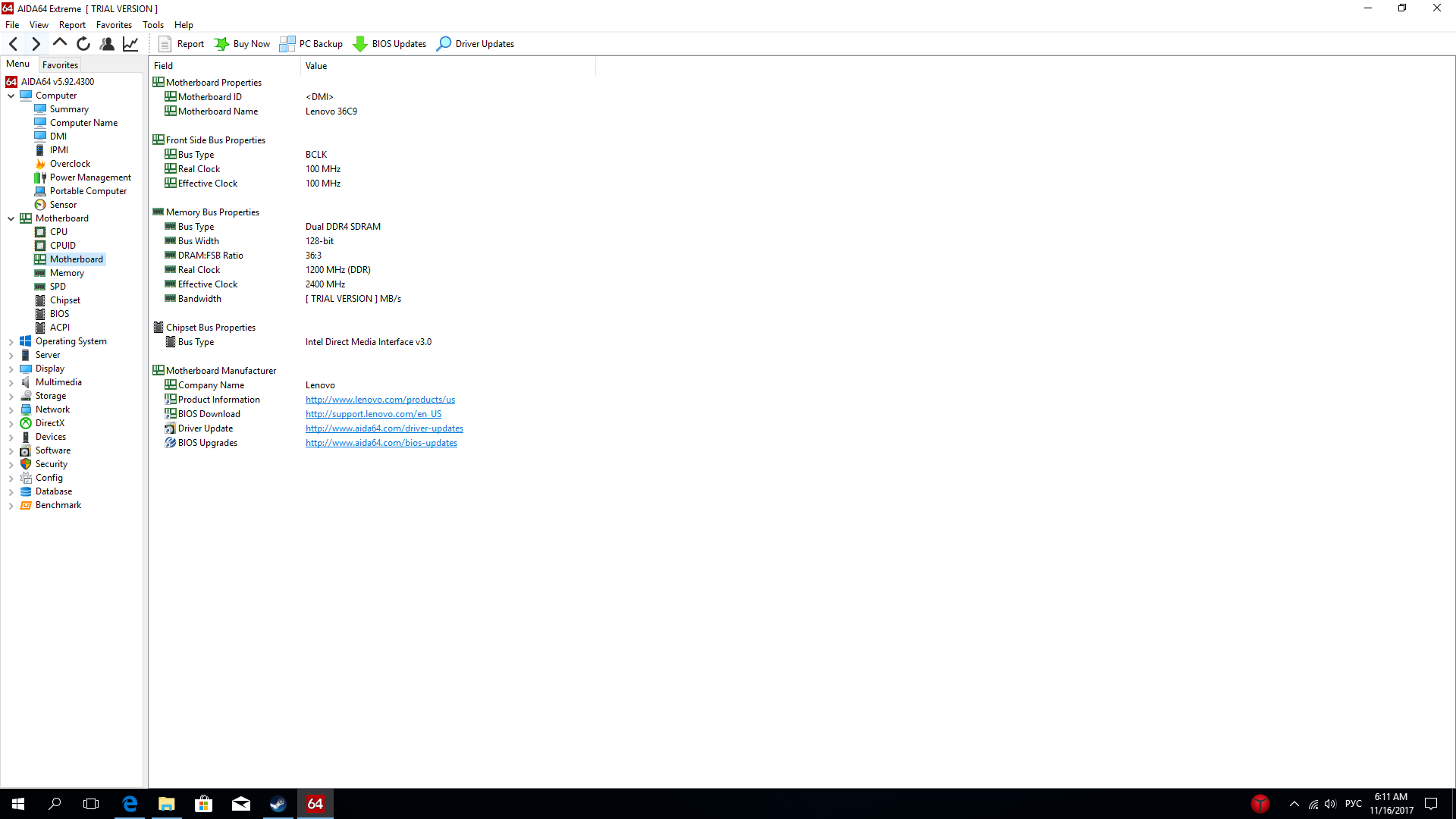Open the Sensor page
Image resolution: width=1456 pixels, height=819 pixels.
(x=63, y=205)
